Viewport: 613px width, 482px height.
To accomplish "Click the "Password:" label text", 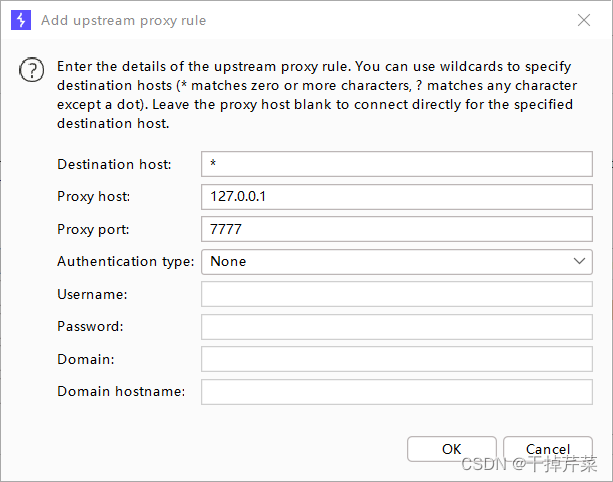I will (90, 326).
